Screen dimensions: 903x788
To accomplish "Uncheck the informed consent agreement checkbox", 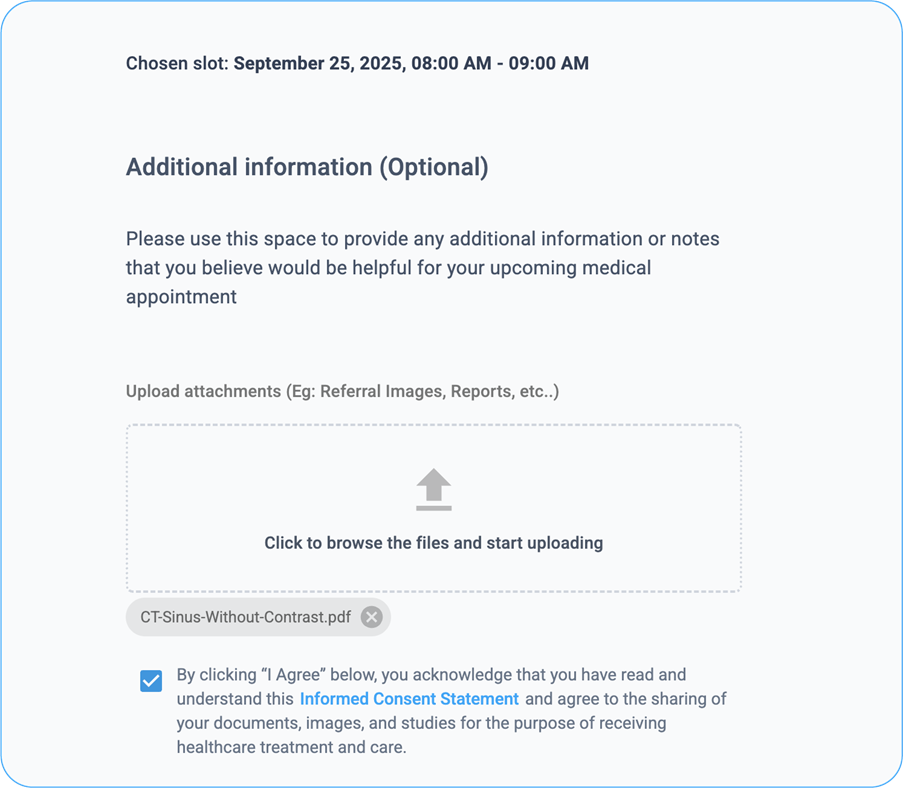I will (x=151, y=682).
